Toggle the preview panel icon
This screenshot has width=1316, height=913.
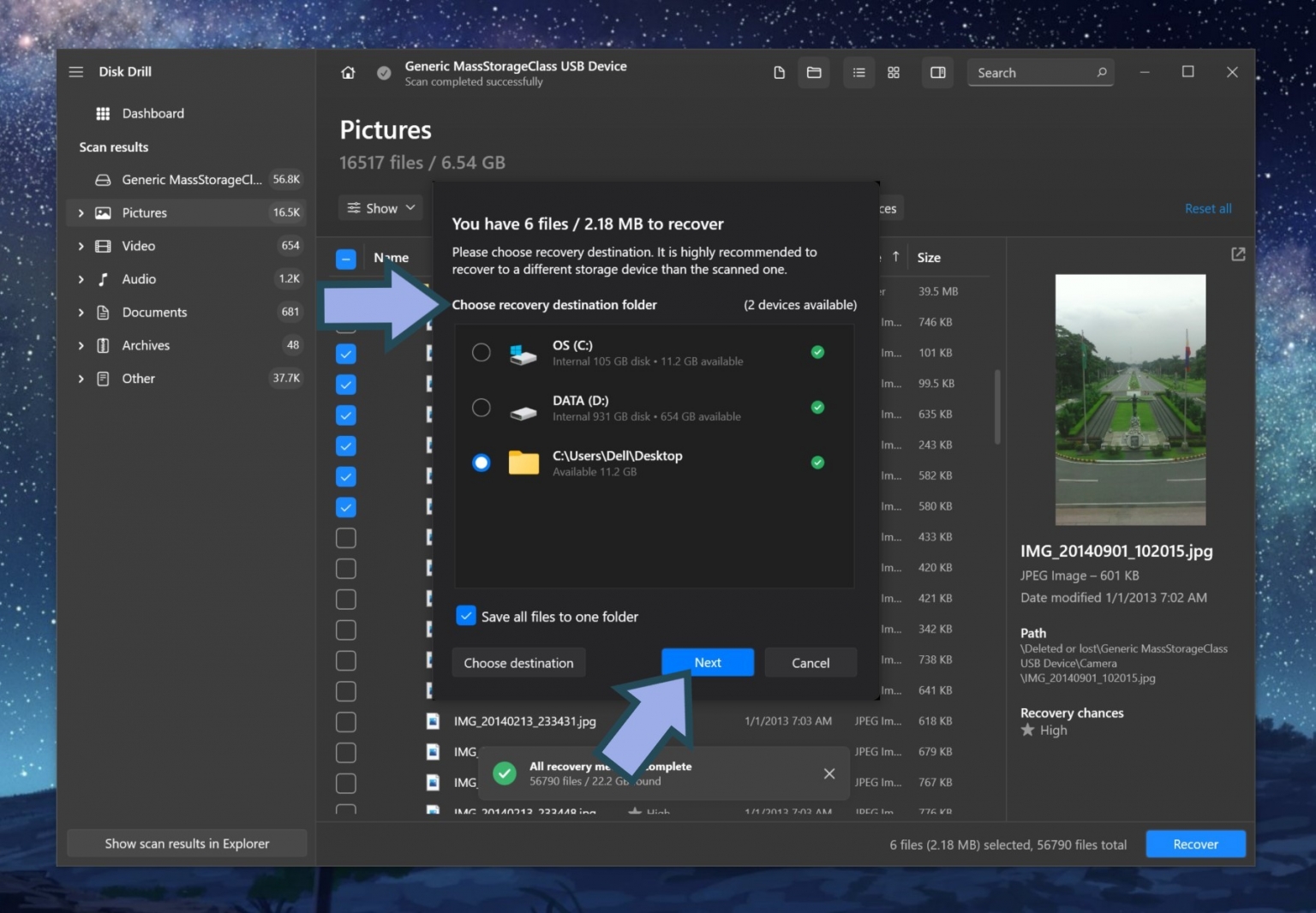click(938, 73)
